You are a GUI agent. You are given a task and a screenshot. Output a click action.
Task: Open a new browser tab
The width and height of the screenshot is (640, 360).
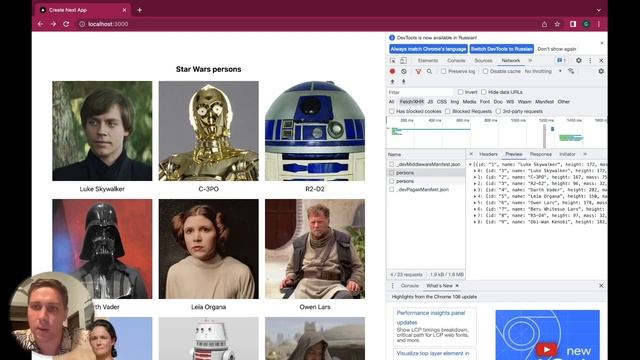[x=139, y=10]
